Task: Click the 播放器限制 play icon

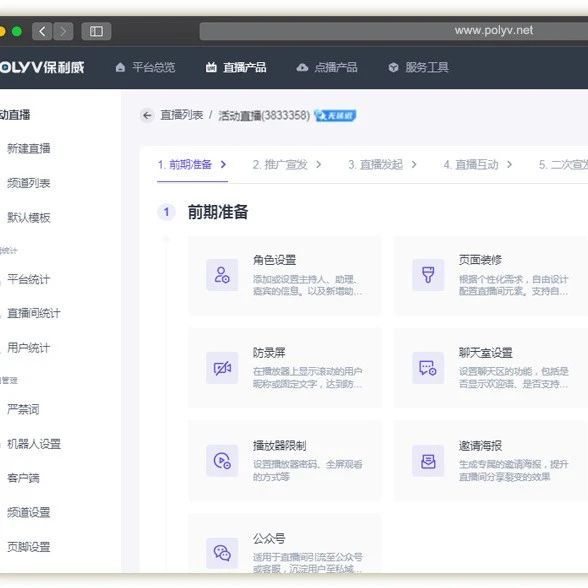Action: [222, 461]
